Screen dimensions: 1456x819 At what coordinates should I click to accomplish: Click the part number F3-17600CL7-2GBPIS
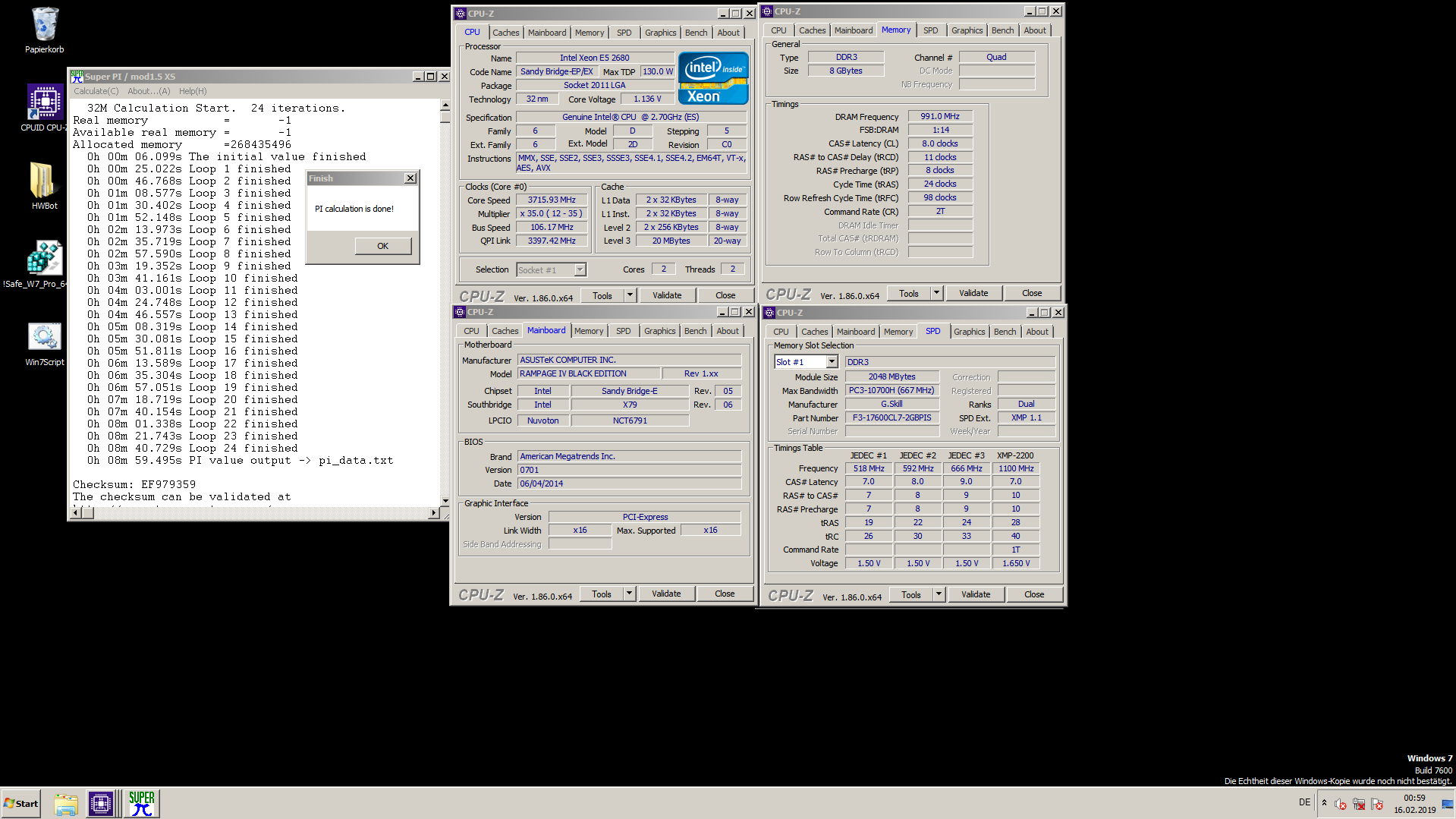(892, 417)
